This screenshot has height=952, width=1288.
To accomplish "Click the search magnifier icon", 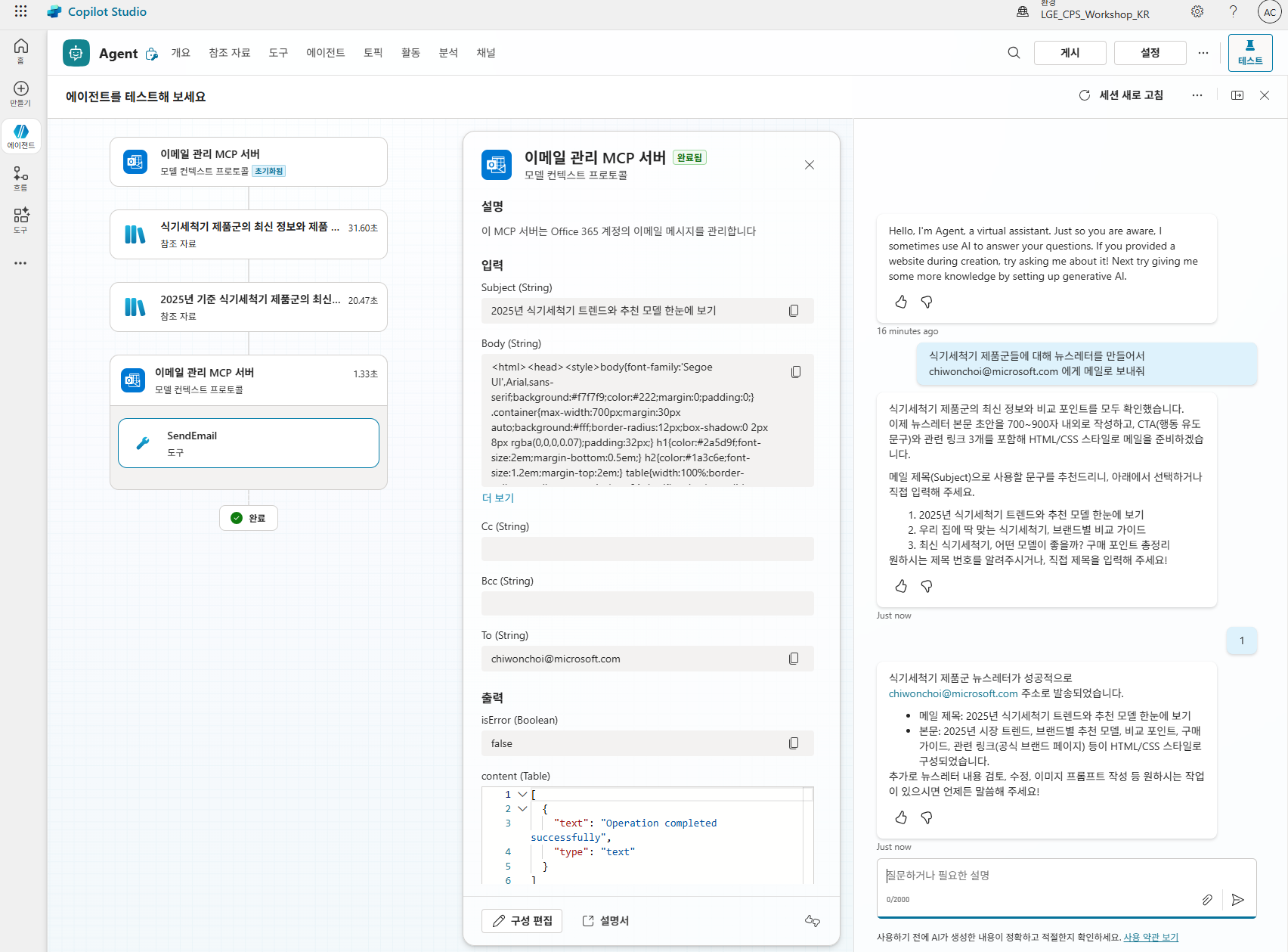I will click(1014, 52).
